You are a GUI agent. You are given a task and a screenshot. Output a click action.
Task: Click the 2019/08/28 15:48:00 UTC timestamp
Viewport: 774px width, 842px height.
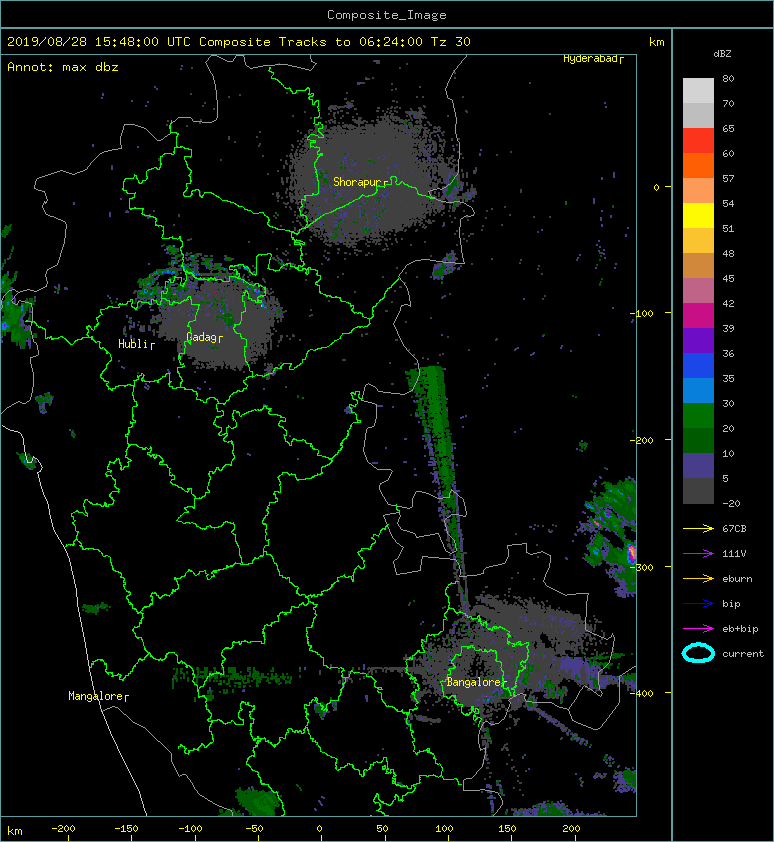(x=99, y=42)
